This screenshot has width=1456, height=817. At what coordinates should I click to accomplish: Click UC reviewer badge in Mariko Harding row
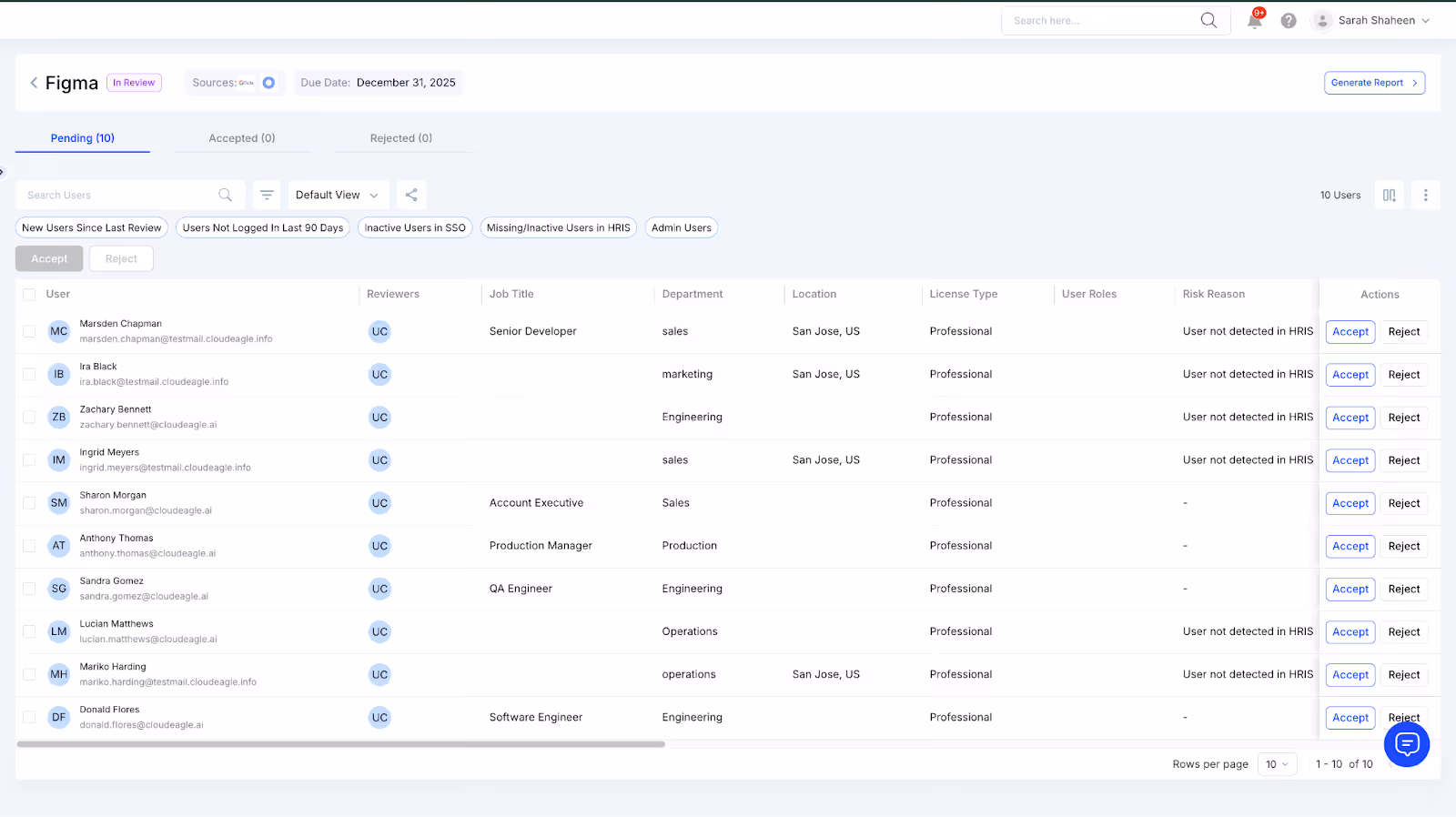click(x=379, y=674)
